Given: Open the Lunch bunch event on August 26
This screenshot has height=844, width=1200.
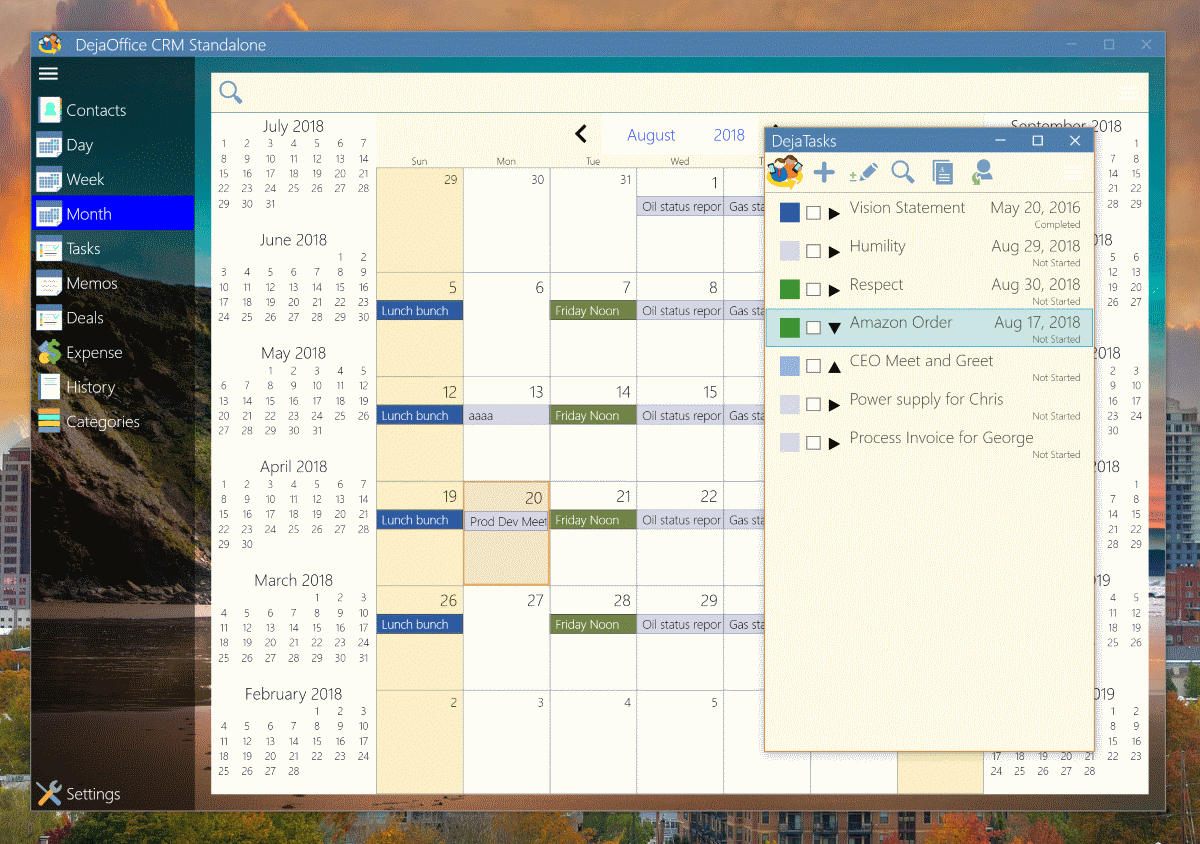Looking at the screenshot, I should [420, 624].
